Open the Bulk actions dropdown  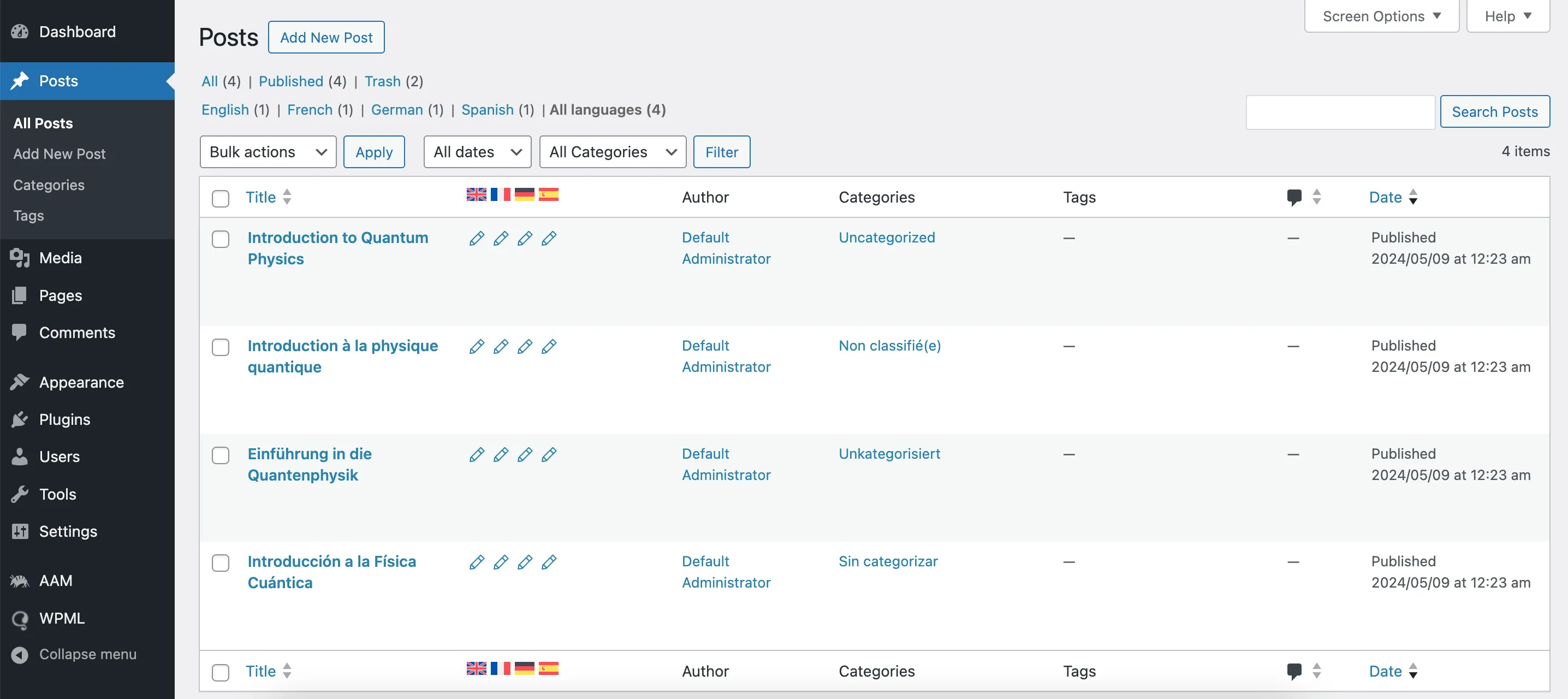coord(268,152)
